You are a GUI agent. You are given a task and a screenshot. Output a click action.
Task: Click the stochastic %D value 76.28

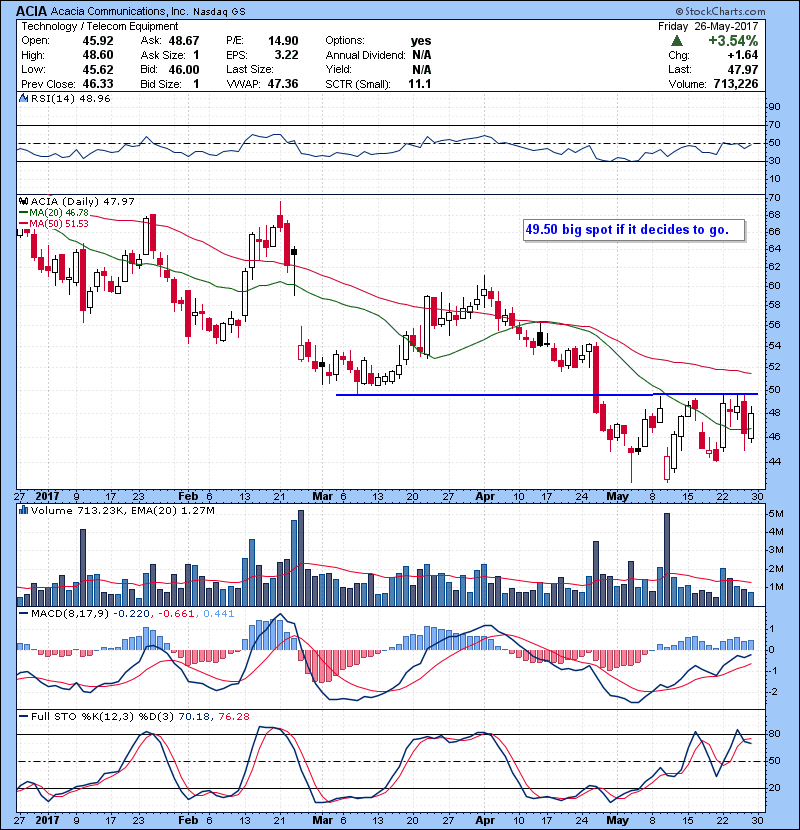[x=233, y=716]
